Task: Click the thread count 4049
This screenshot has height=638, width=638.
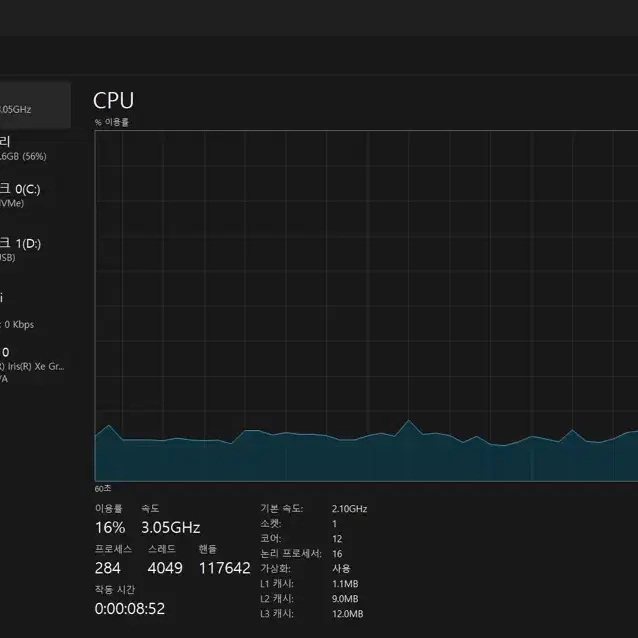Action: [165, 568]
